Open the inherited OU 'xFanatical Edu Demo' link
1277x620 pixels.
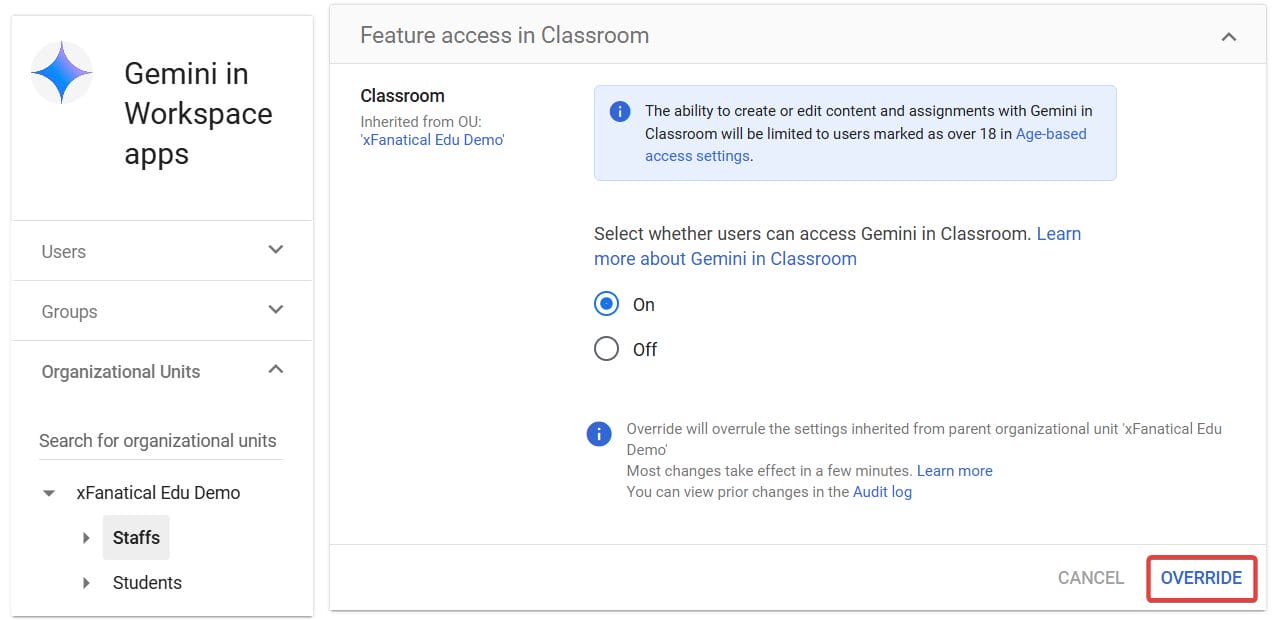coord(432,140)
